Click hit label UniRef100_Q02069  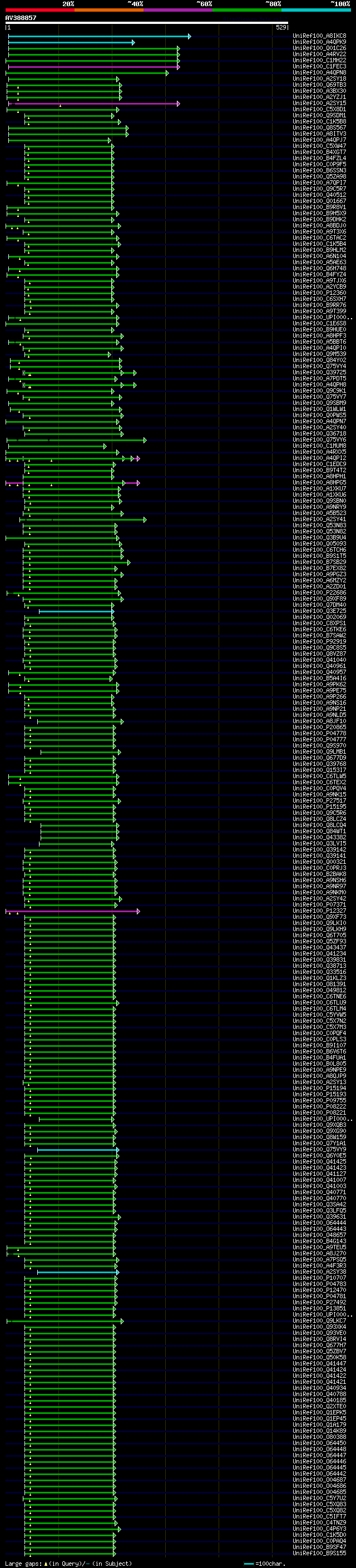(319, 617)
